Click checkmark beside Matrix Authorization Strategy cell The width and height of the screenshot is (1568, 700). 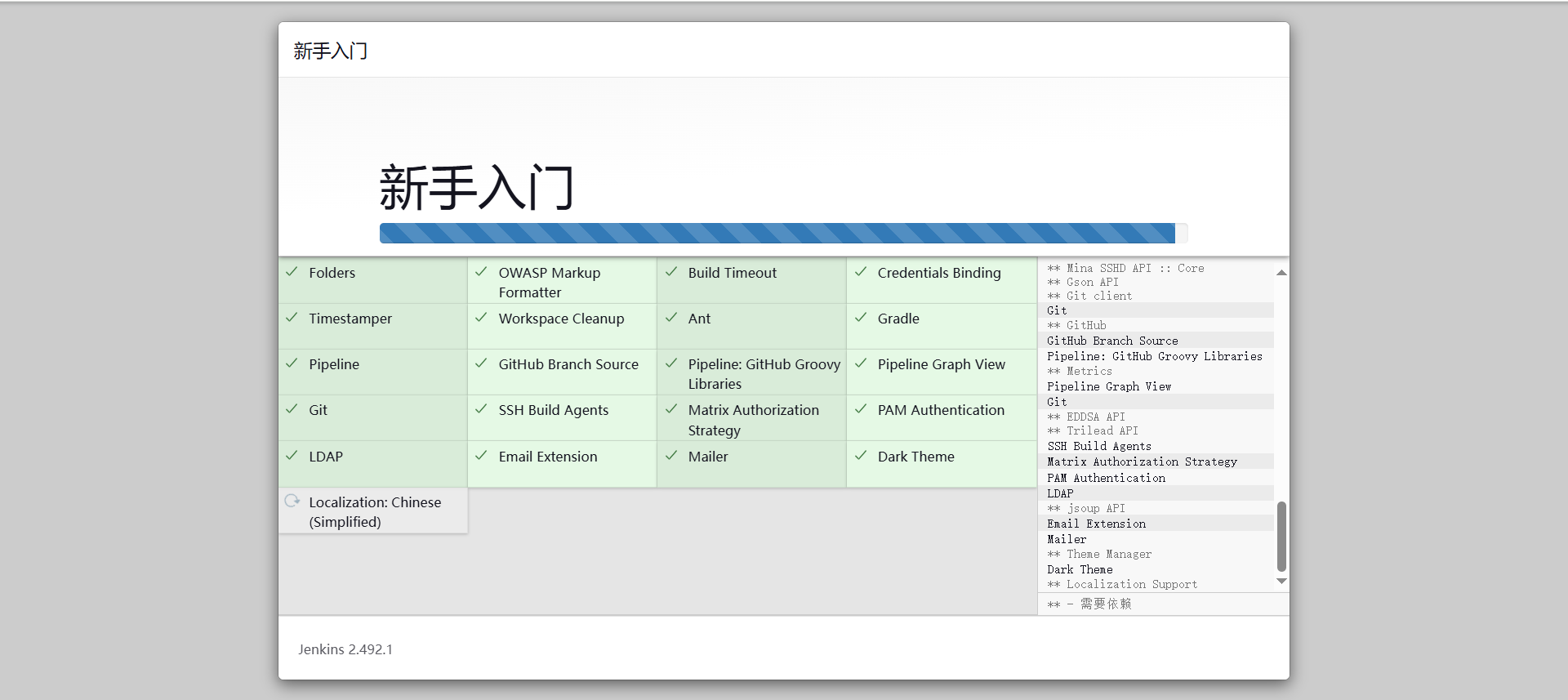pos(671,409)
